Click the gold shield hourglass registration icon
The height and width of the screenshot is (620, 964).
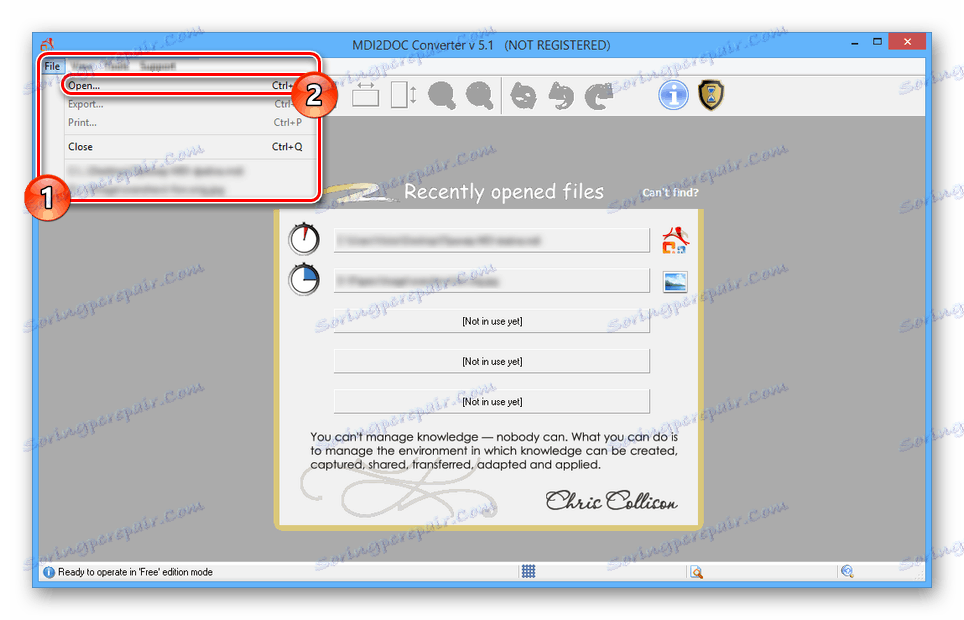pyautogui.click(x=711, y=95)
